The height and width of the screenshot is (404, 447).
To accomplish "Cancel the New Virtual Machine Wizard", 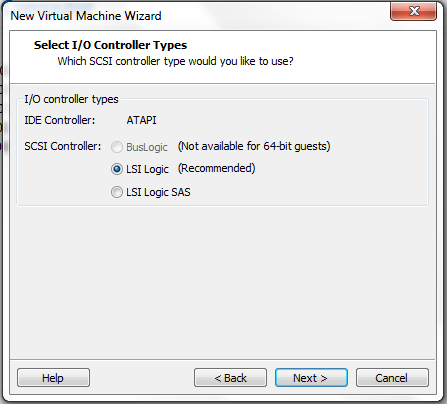I will pos(392,378).
